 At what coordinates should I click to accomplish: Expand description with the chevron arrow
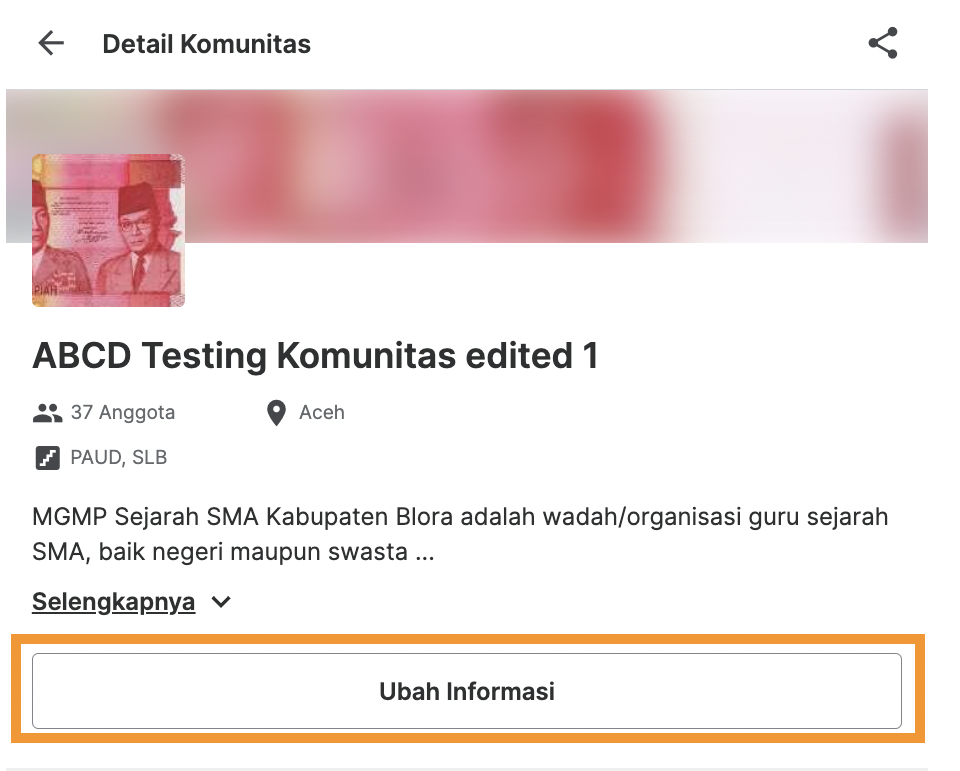pos(222,602)
